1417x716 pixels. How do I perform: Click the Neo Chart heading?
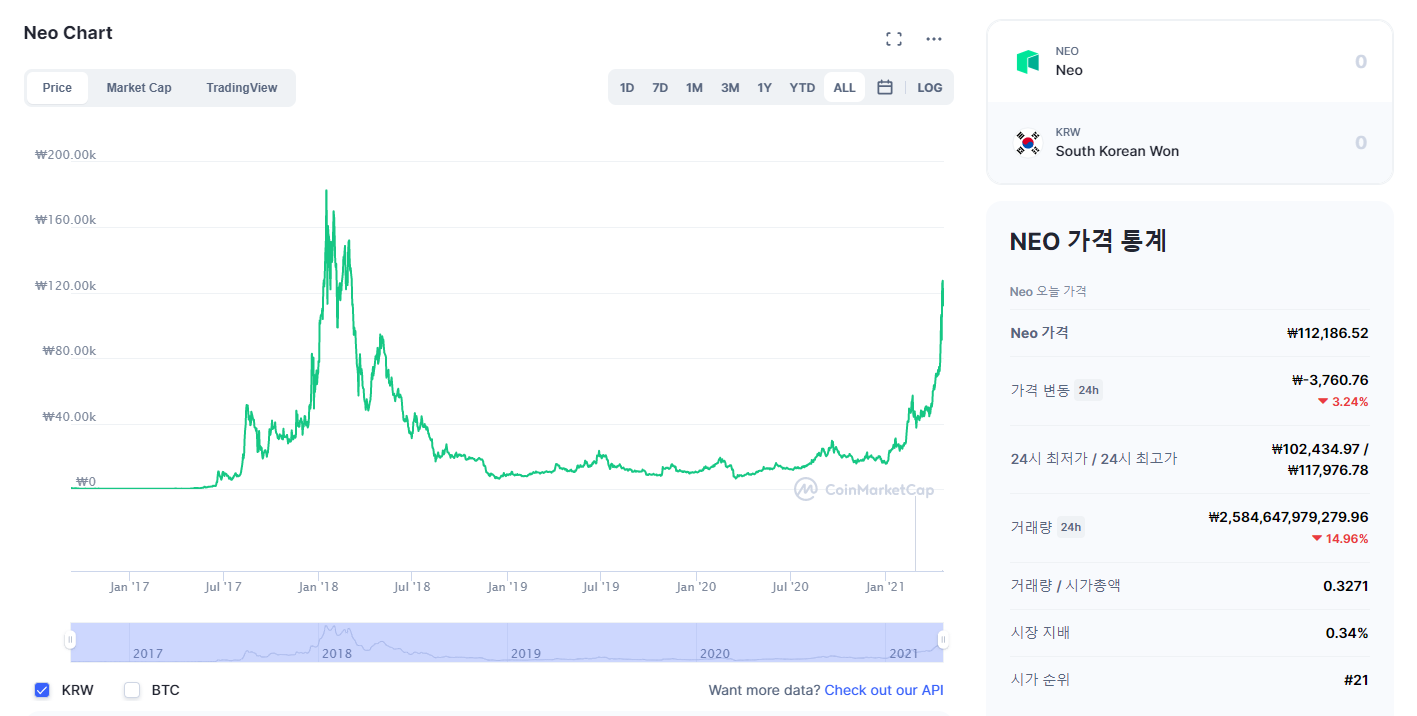68,33
